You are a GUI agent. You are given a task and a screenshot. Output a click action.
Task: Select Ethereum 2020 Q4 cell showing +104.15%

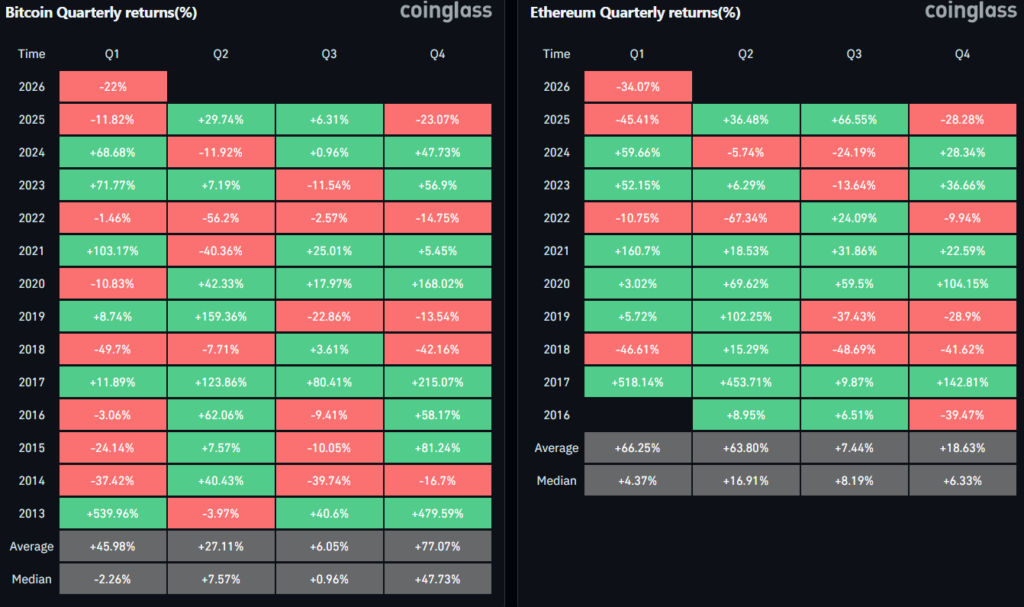pos(962,283)
